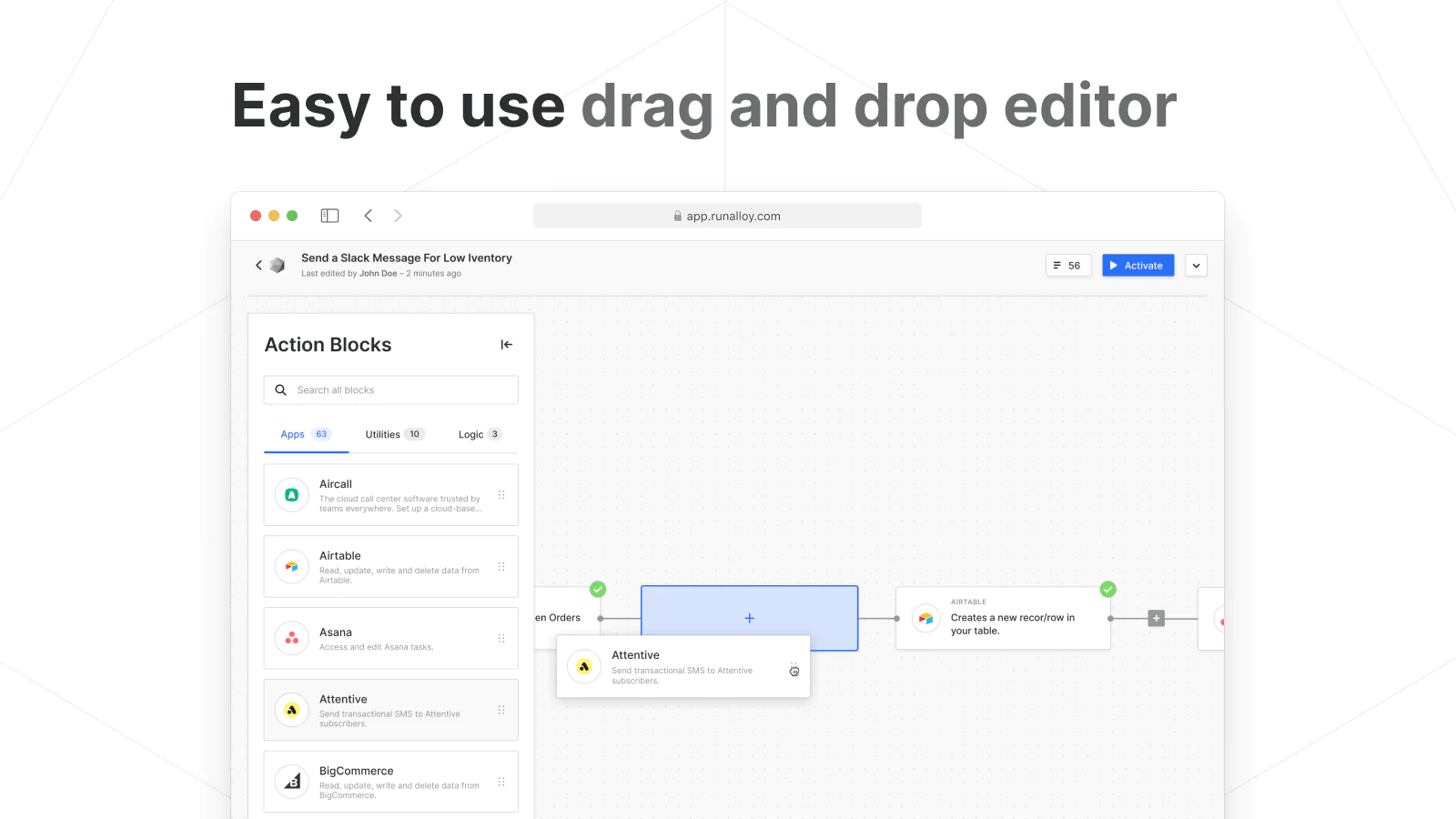Click green checkmark on Orders step

598,590
